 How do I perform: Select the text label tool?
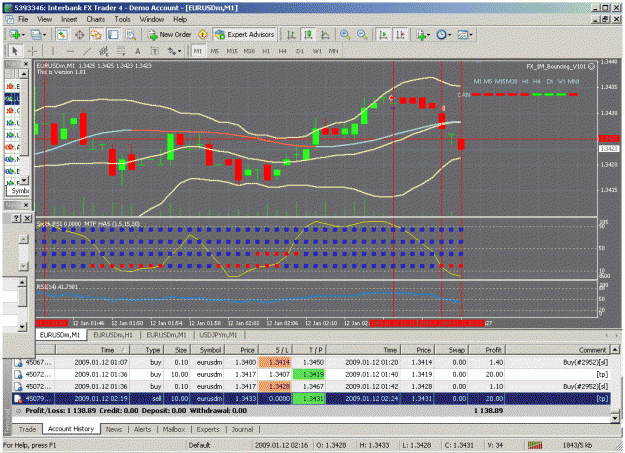[x=155, y=51]
